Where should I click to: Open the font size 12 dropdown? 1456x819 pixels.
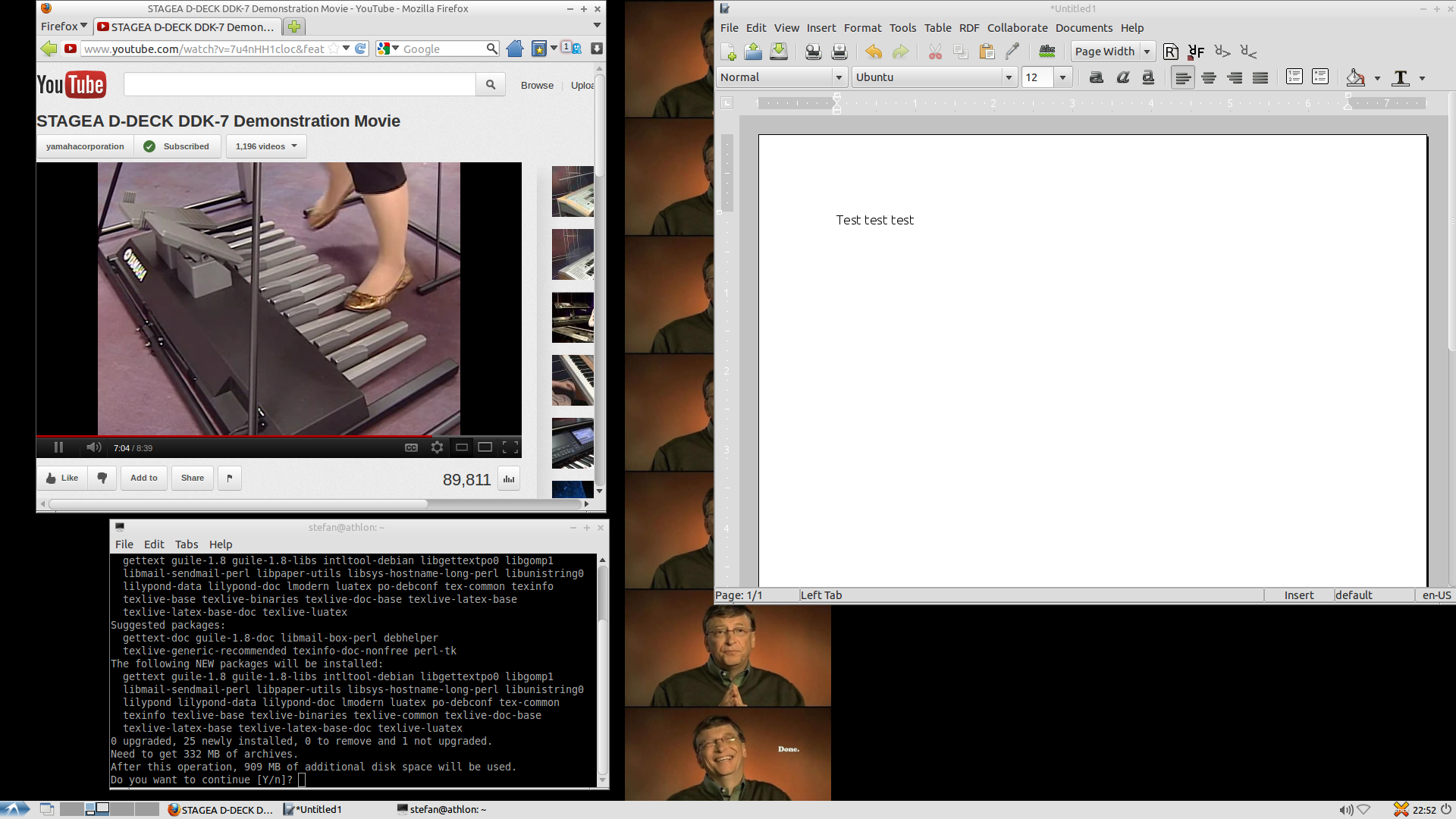[1062, 77]
